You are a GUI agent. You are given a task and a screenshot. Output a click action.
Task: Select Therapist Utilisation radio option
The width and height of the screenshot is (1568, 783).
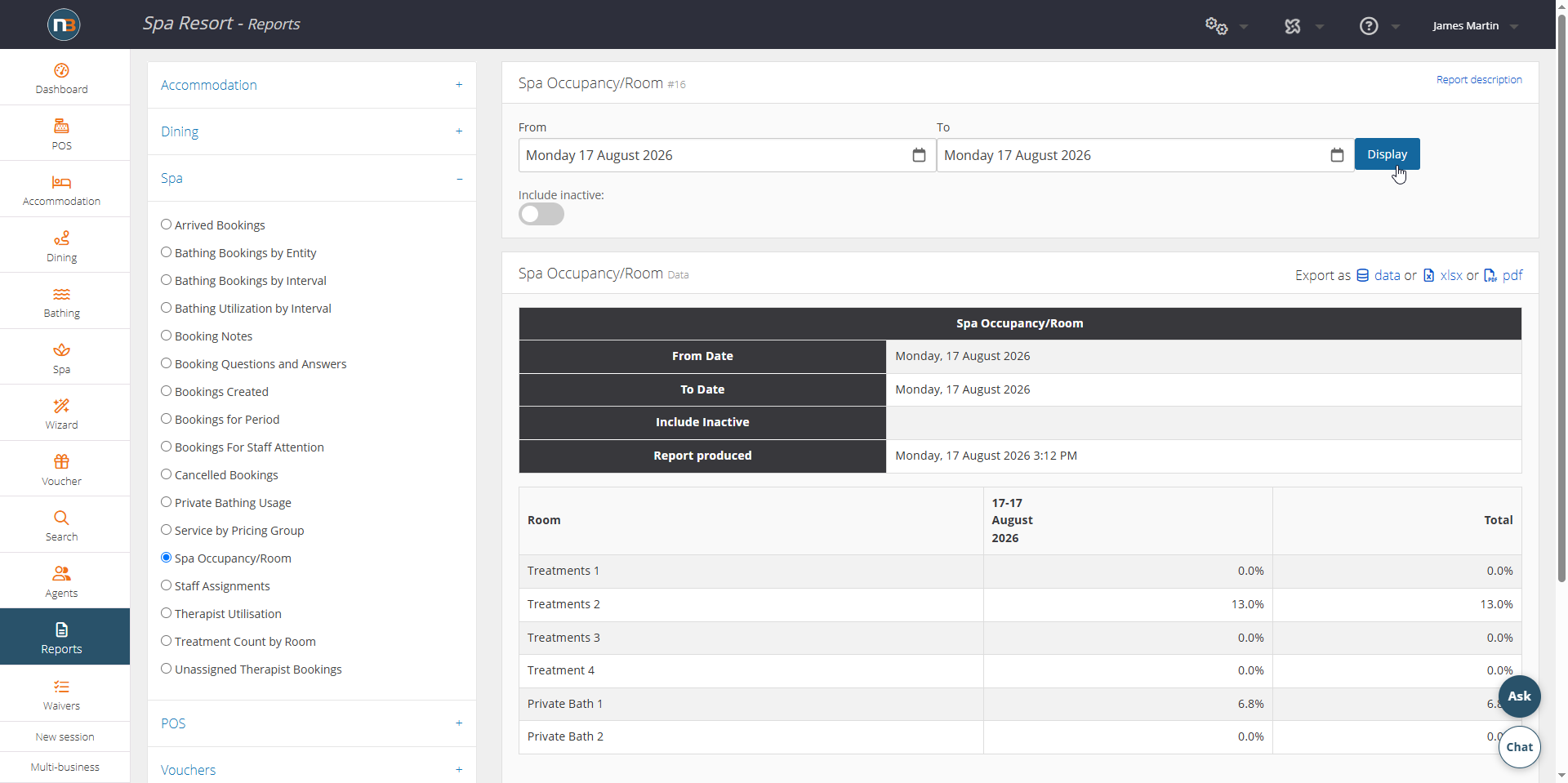(166, 613)
